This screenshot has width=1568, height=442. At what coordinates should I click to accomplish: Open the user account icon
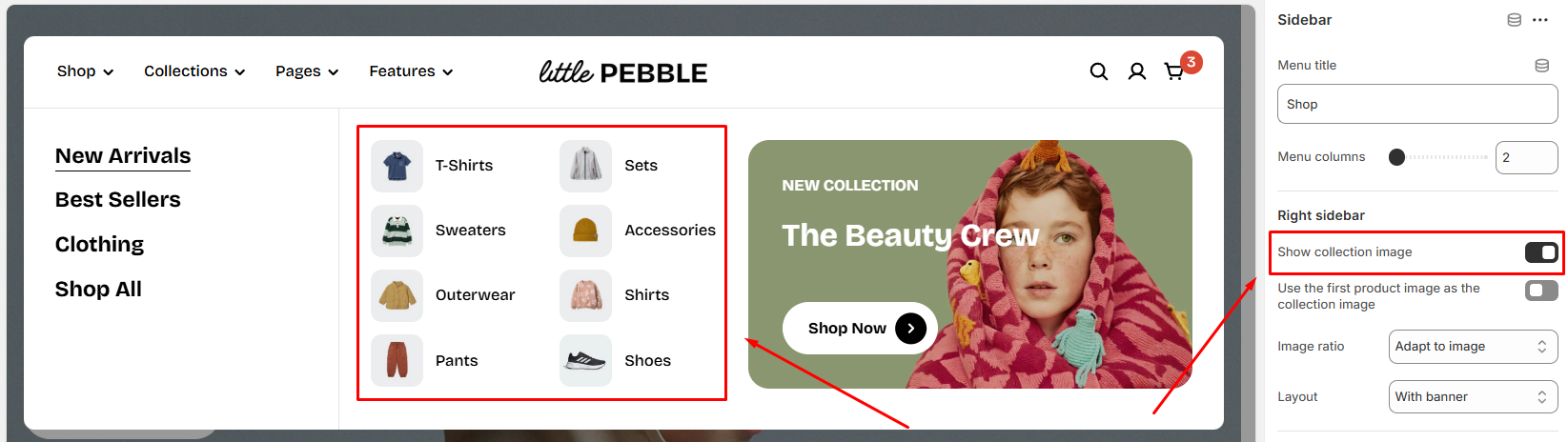[1136, 71]
